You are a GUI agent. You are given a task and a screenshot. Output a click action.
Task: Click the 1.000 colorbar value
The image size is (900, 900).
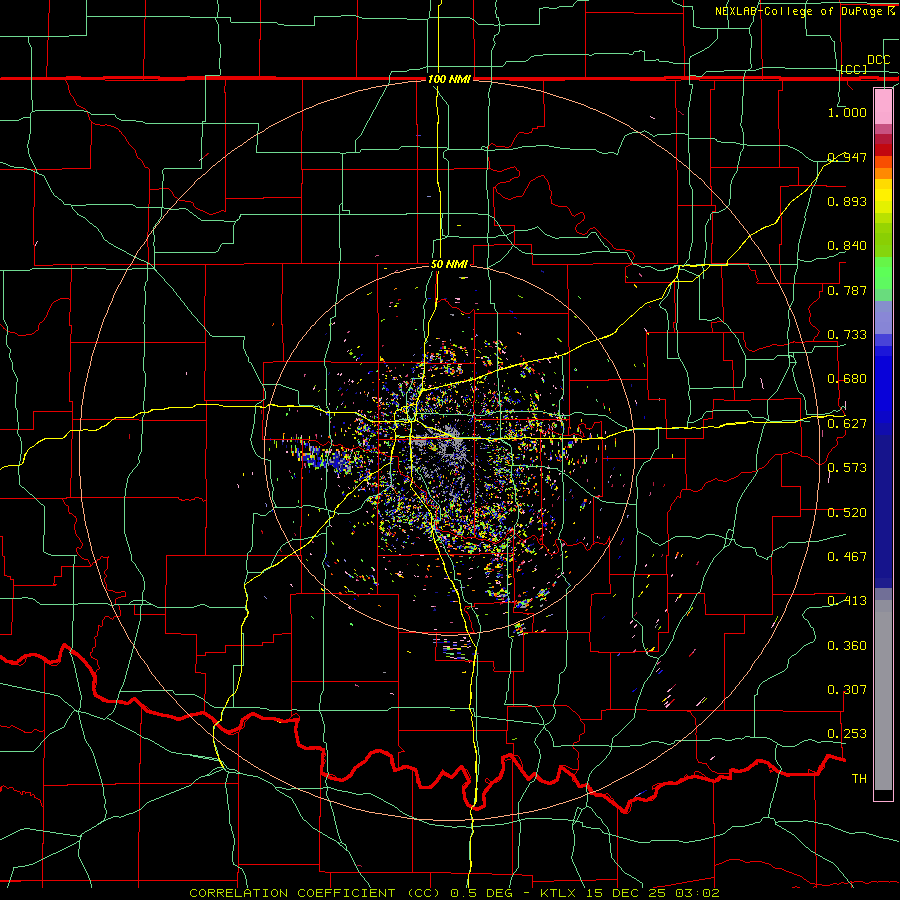point(847,112)
